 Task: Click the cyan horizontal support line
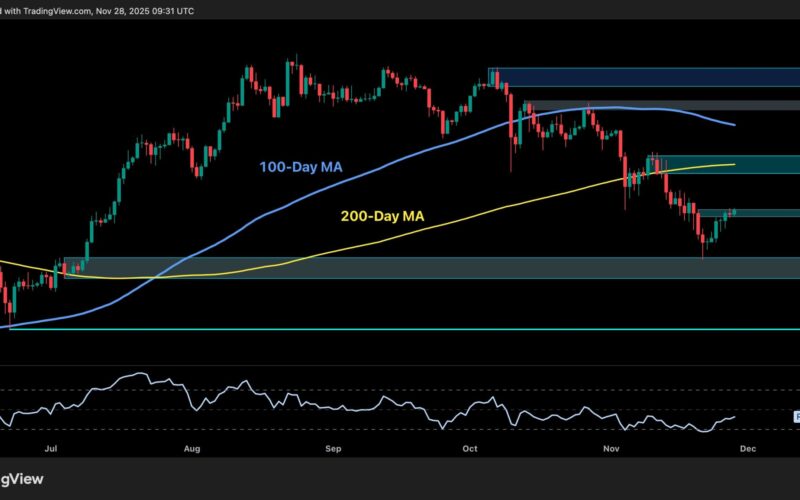point(400,328)
